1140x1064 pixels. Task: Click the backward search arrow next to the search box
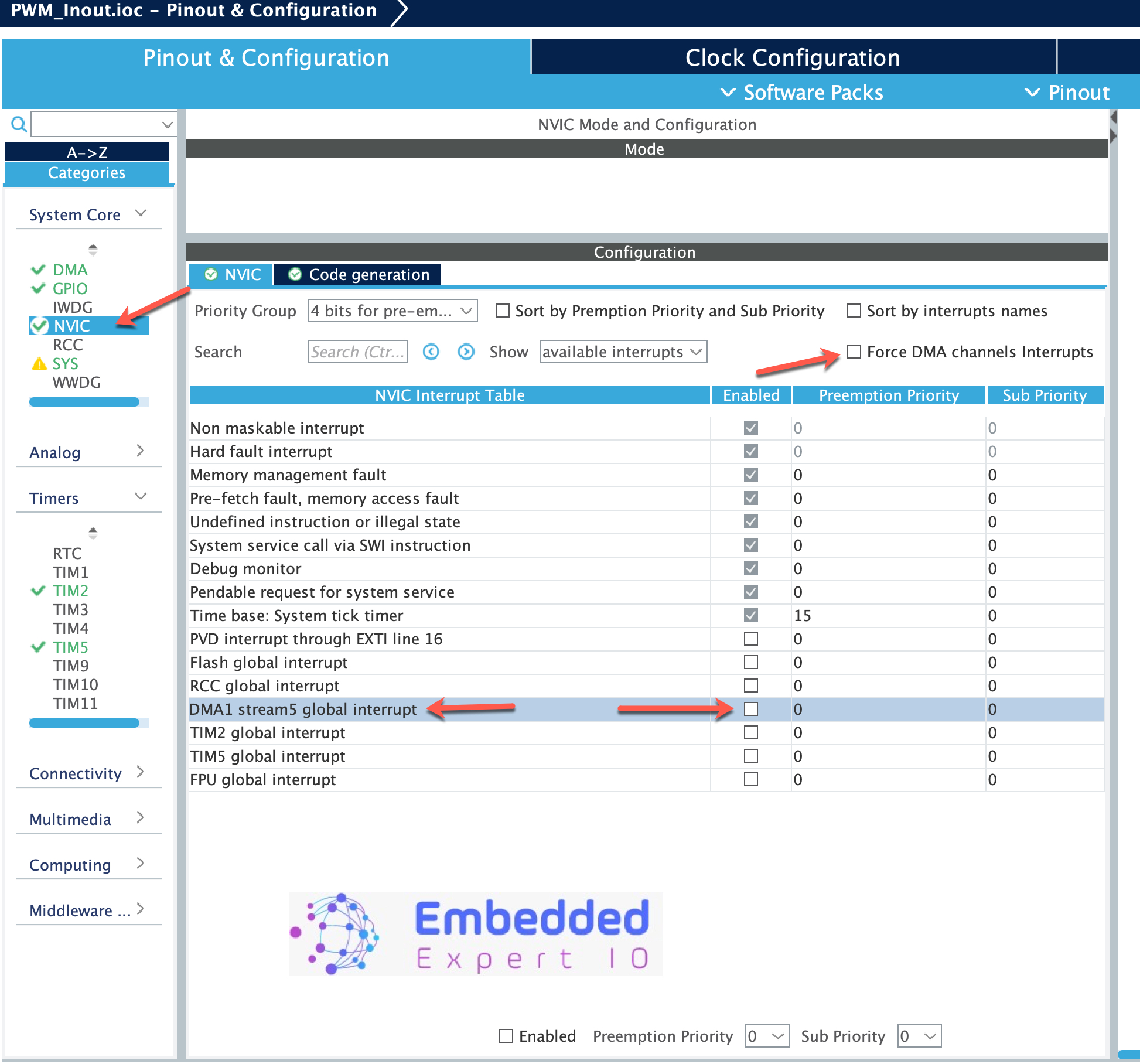point(431,352)
